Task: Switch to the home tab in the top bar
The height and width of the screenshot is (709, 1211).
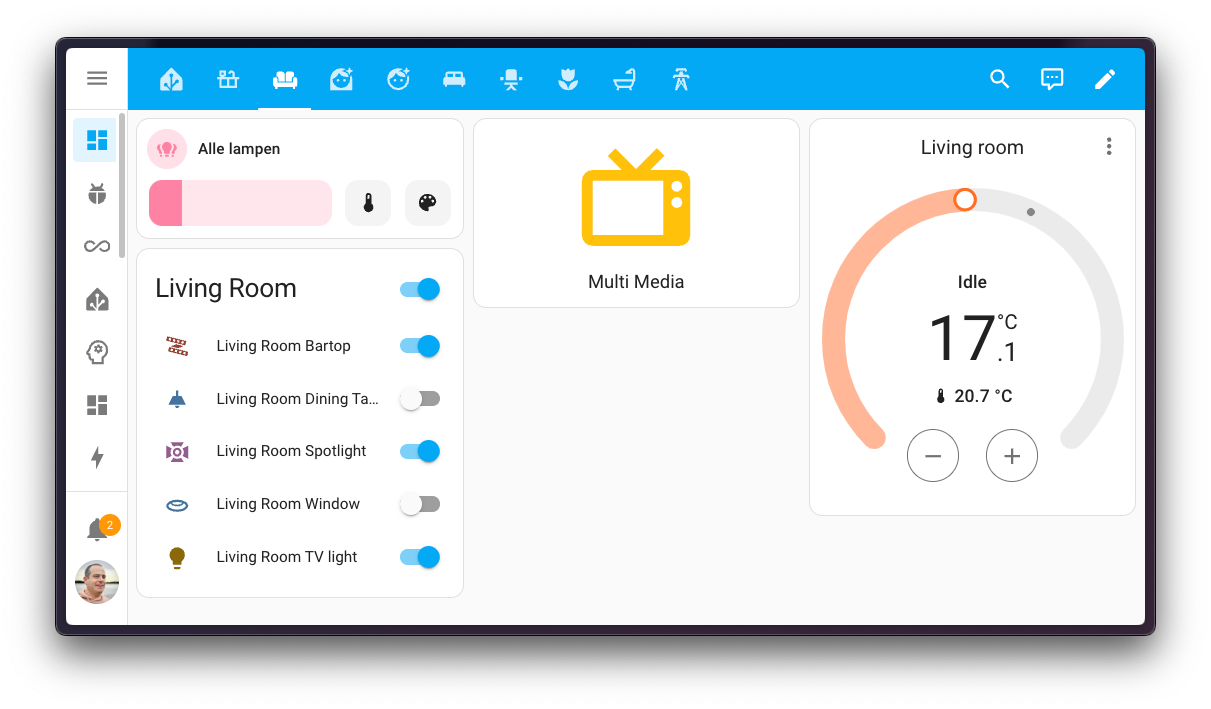Action: click(x=171, y=79)
